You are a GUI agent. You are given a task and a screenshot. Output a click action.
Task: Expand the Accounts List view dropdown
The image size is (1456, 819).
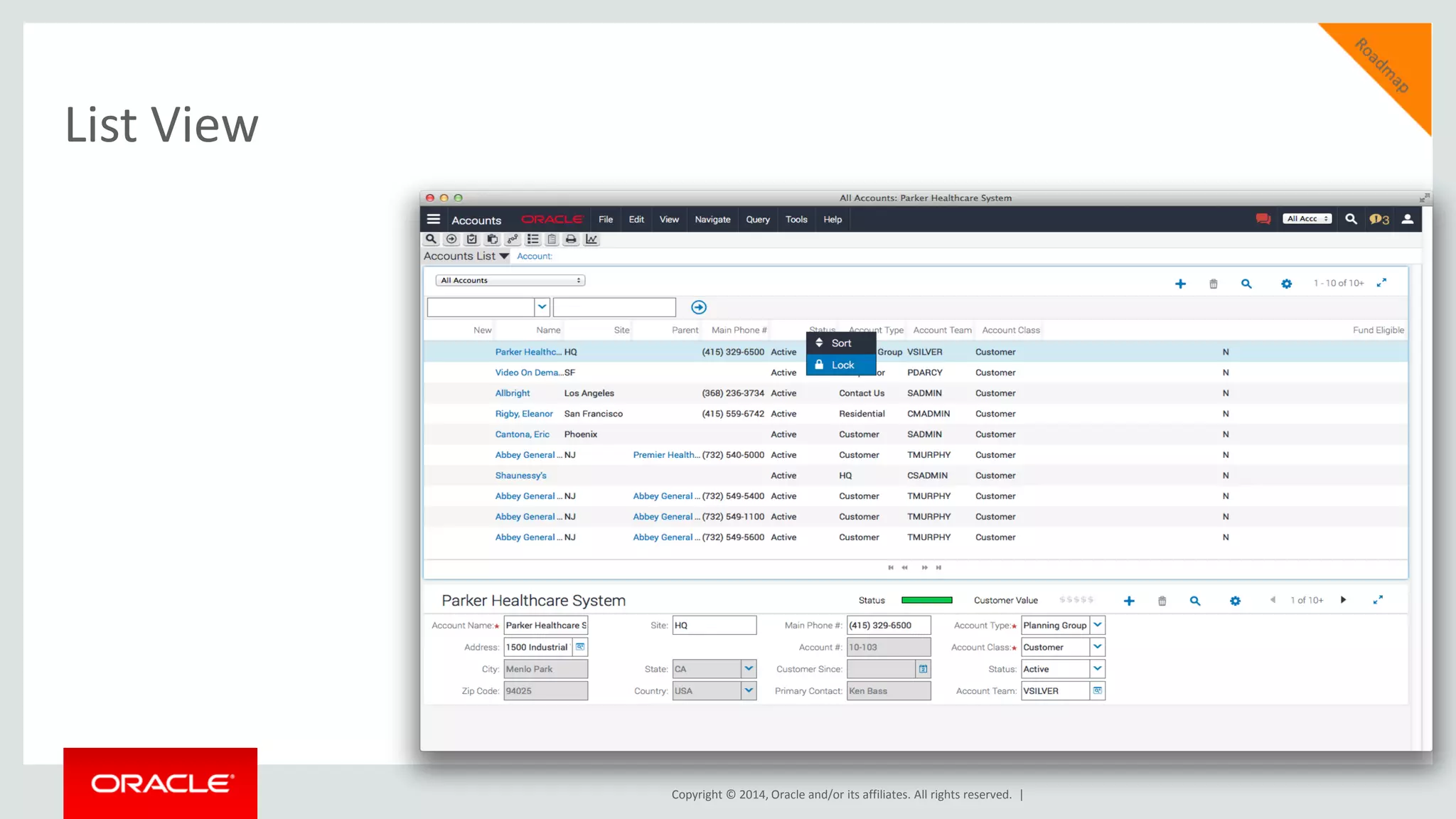pos(504,256)
